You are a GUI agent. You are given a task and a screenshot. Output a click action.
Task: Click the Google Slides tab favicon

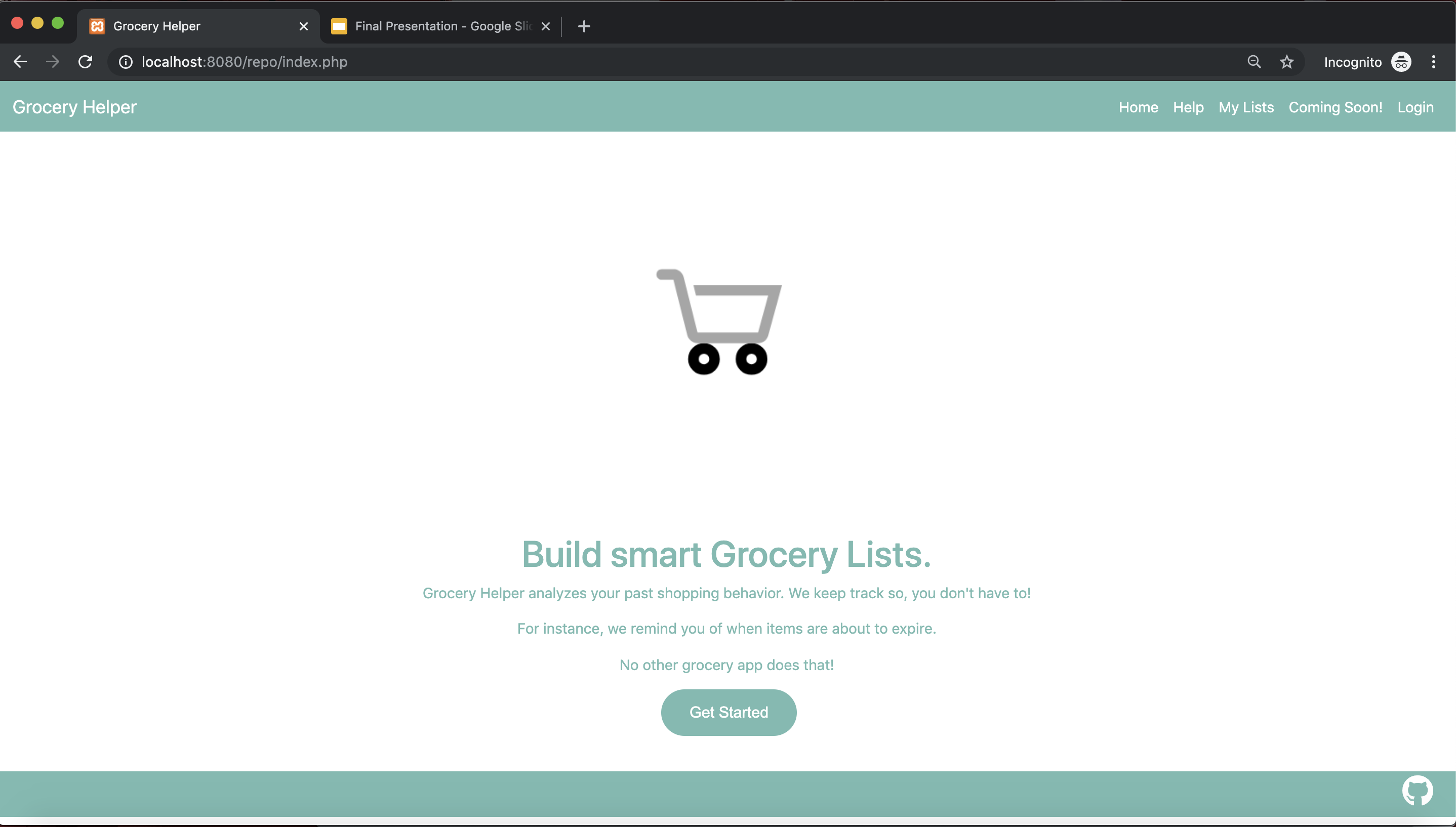click(x=339, y=26)
